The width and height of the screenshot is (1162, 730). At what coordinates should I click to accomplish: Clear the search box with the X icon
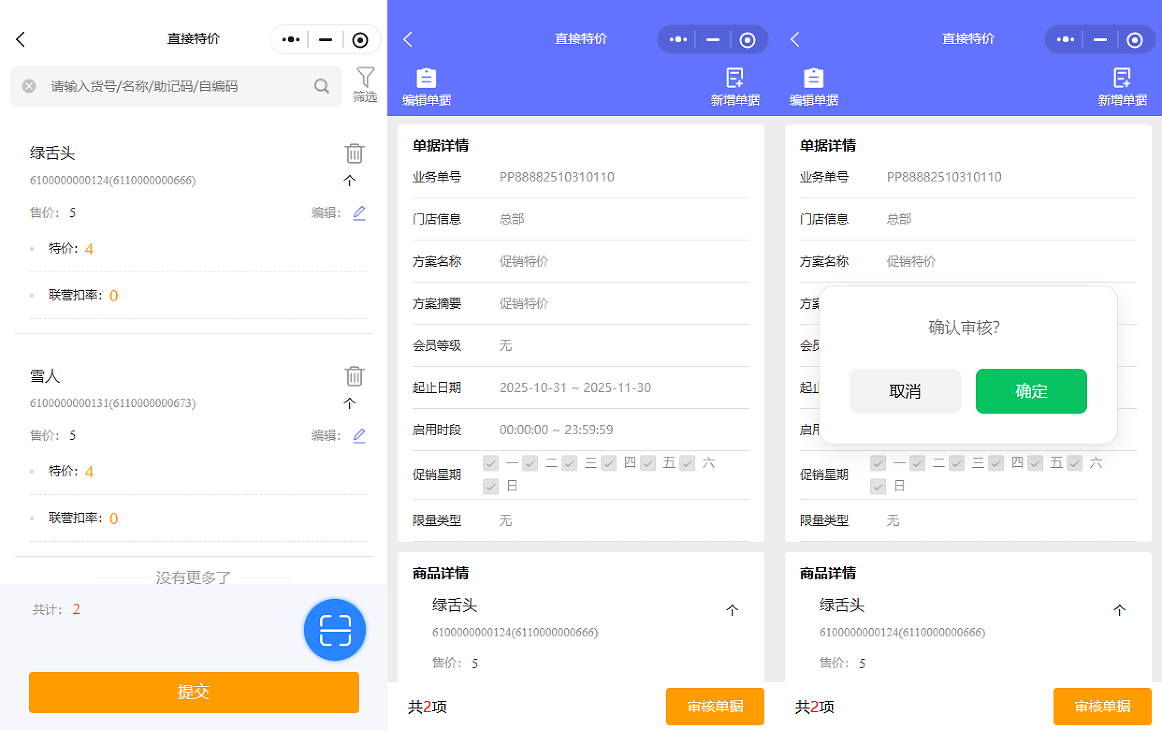click(x=29, y=86)
